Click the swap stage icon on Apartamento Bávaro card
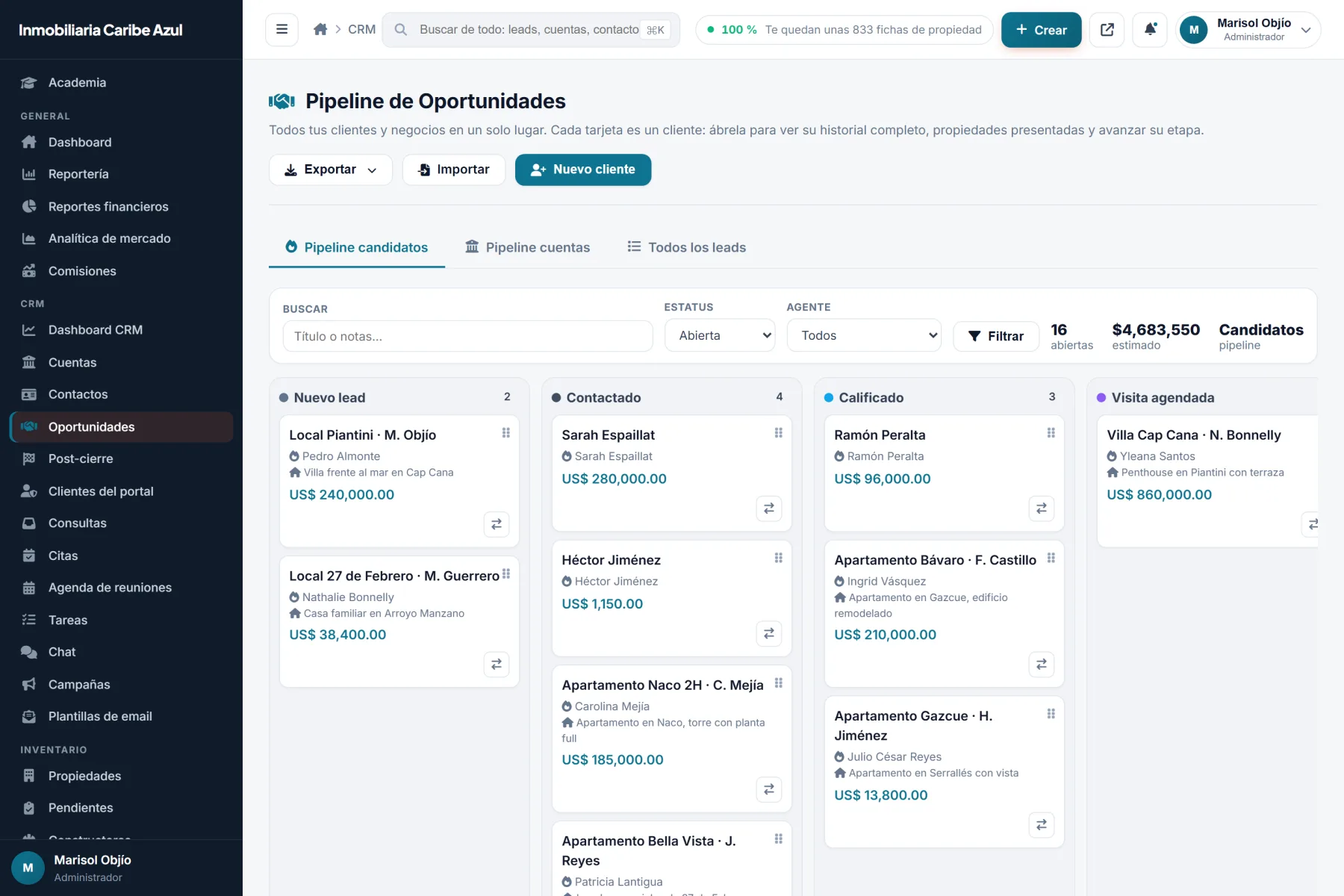Viewport: 1344px width, 896px height. [x=1042, y=665]
